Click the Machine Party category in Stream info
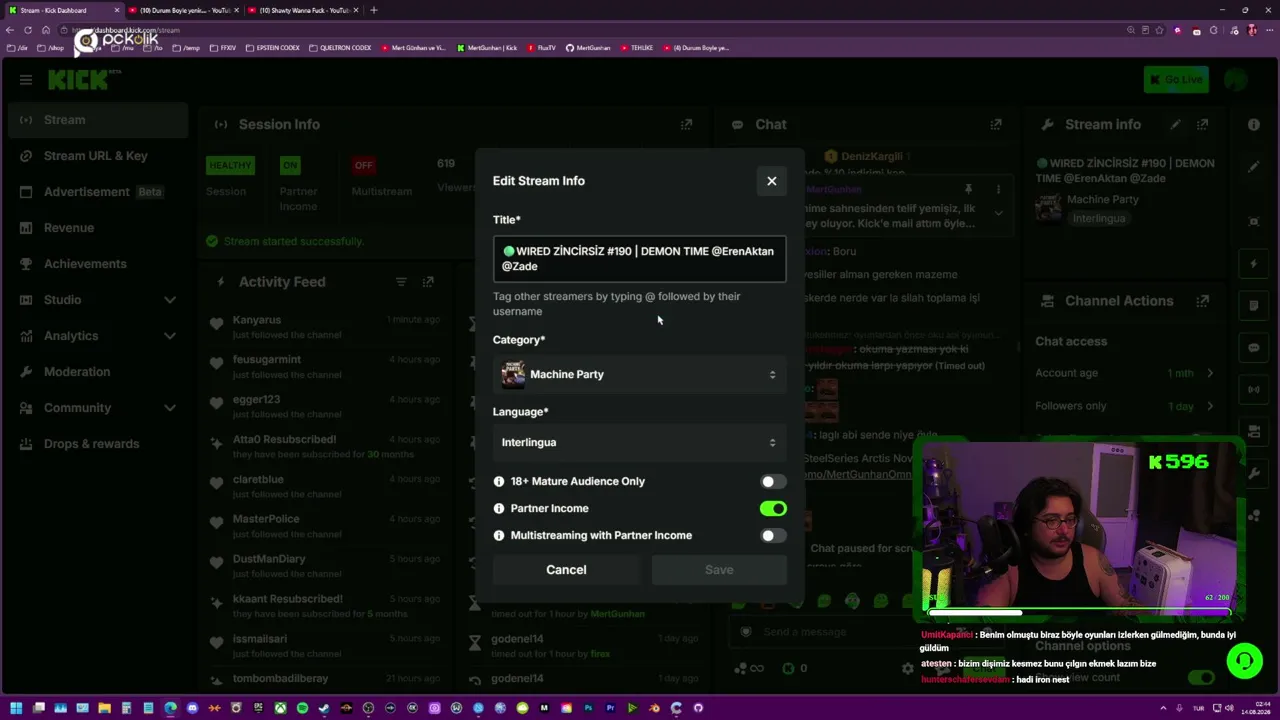The height and width of the screenshot is (720, 1280). [1102, 200]
